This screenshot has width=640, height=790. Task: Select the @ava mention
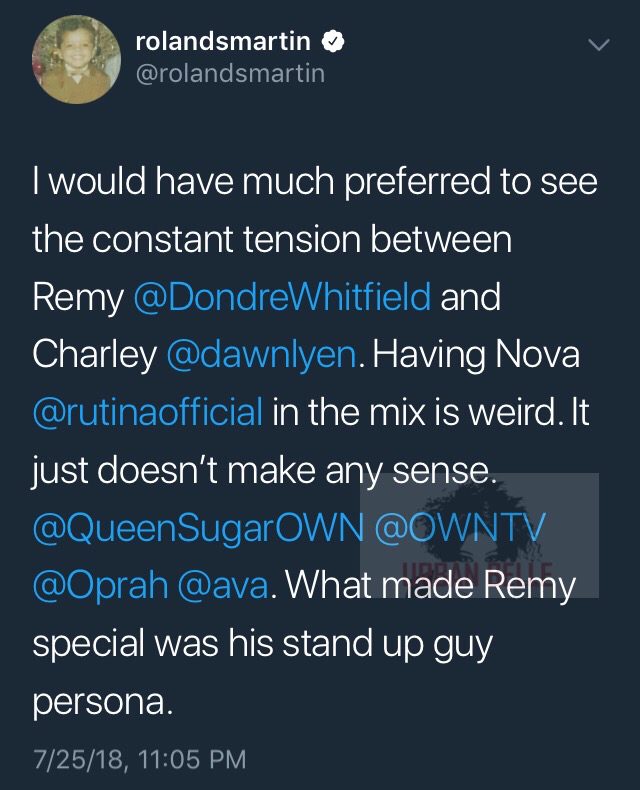pyautogui.click(x=222, y=585)
